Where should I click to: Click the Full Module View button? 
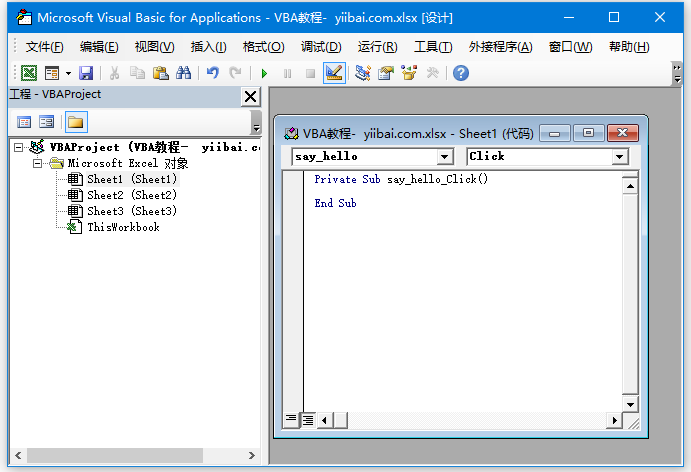(x=308, y=420)
